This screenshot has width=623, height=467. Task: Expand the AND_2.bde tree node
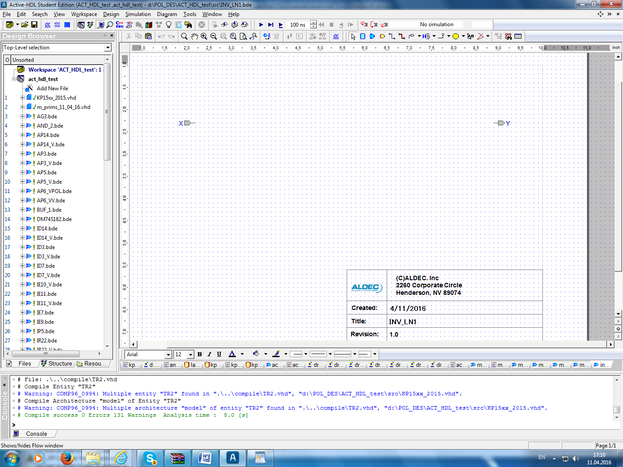click(21, 125)
